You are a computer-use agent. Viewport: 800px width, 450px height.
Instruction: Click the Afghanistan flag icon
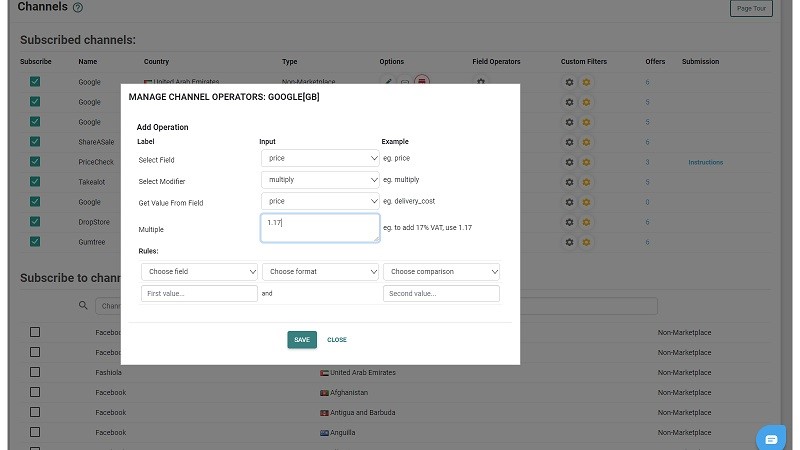point(324,393)
